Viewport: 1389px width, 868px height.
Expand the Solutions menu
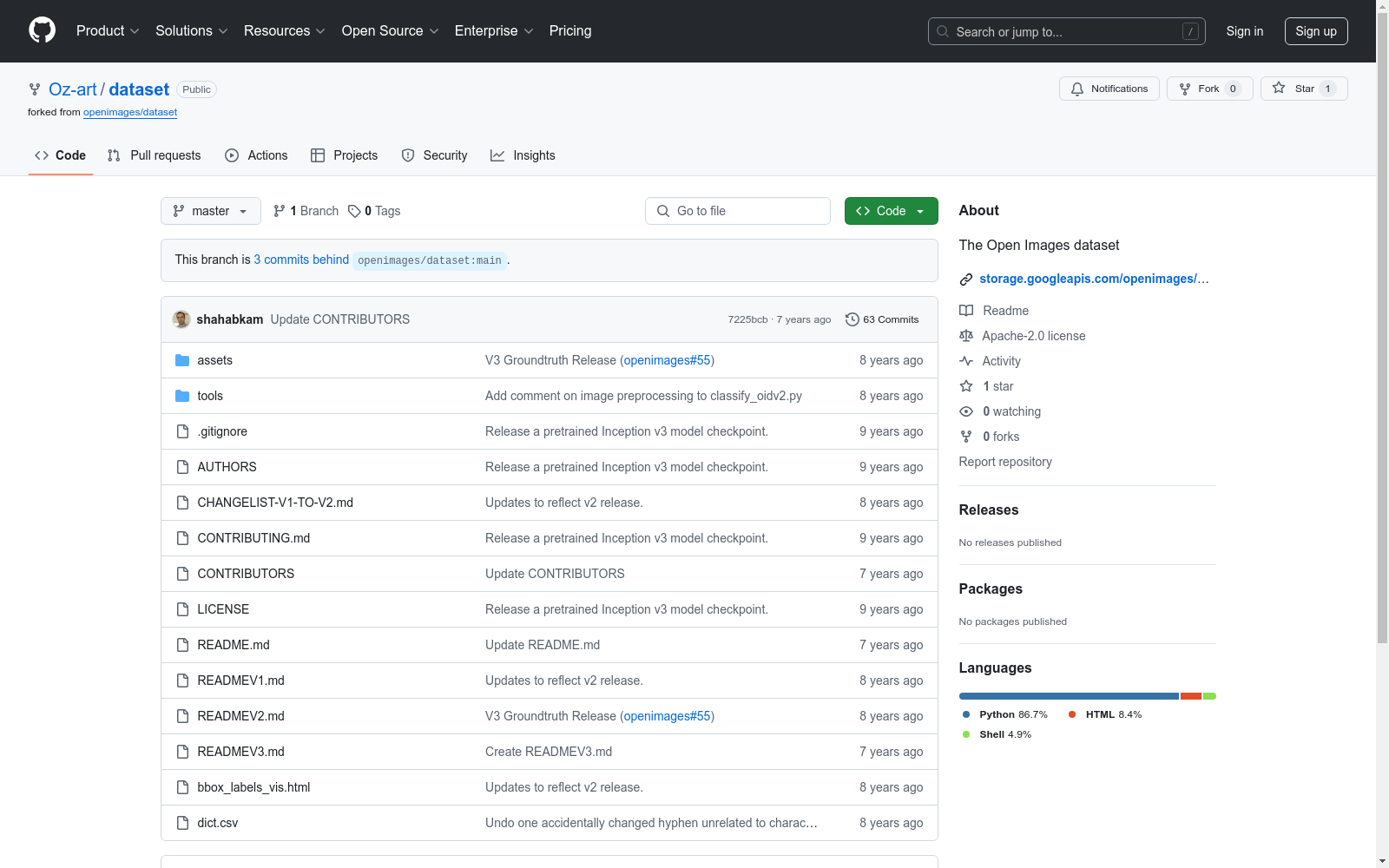pyautogui.click(x=192, y=31)
